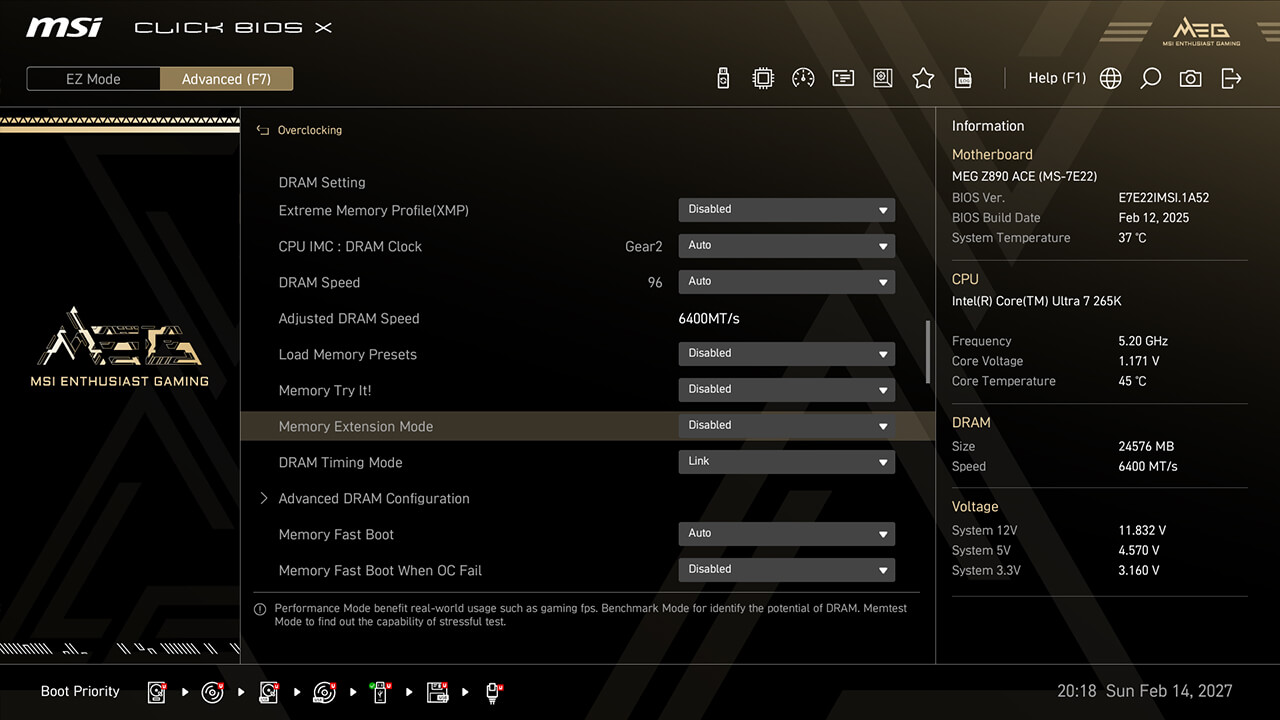Open the Memory Fast Boot dropdown
The width and height of the screenshot is (1280, 720).
[786, 534]
